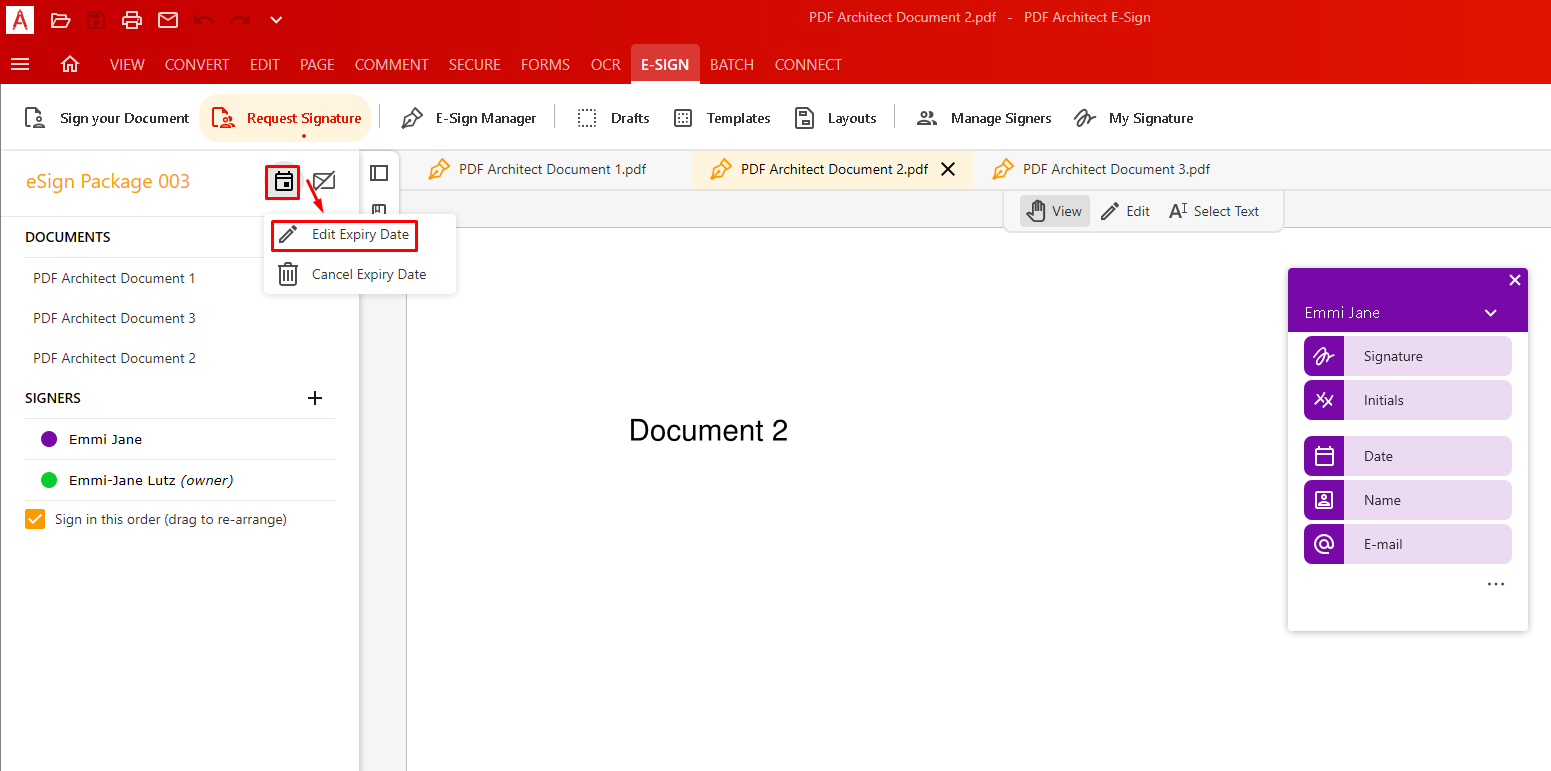
Task: Select the EDIT ribbon tab
Action: [x=265, y=64]
